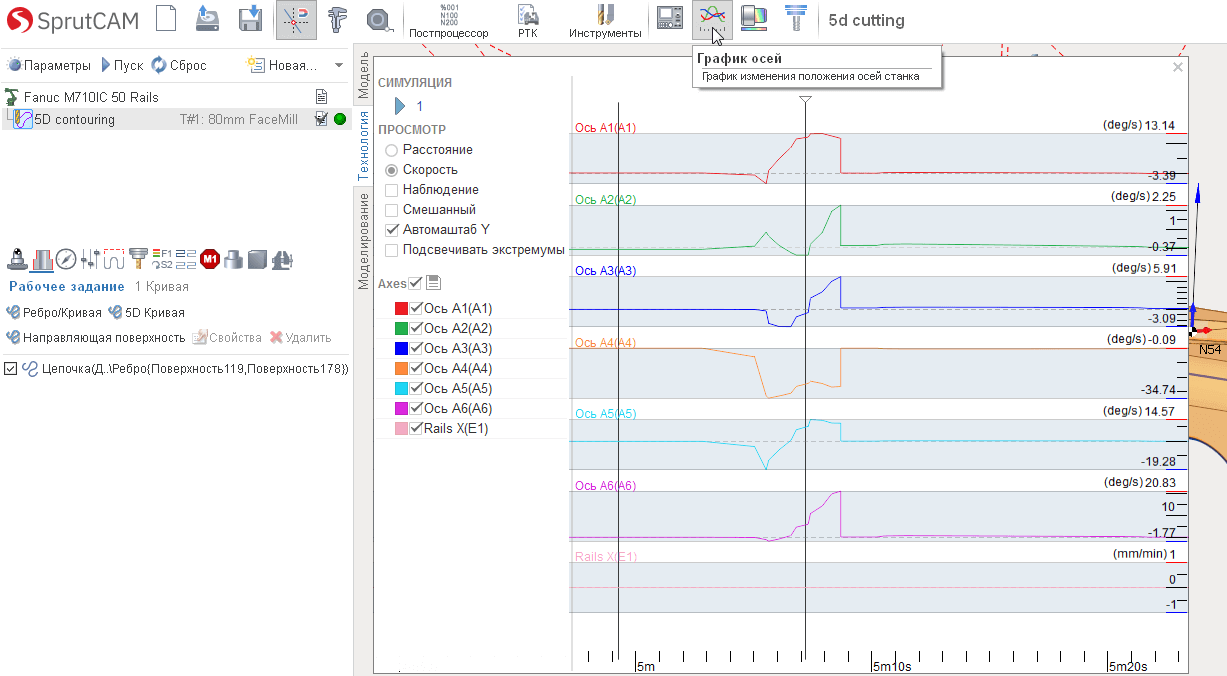Image resolution: width=1227 pixels, height=676 pixels.
Task: Reset operation with Сброс
Action: pos(179,65)
